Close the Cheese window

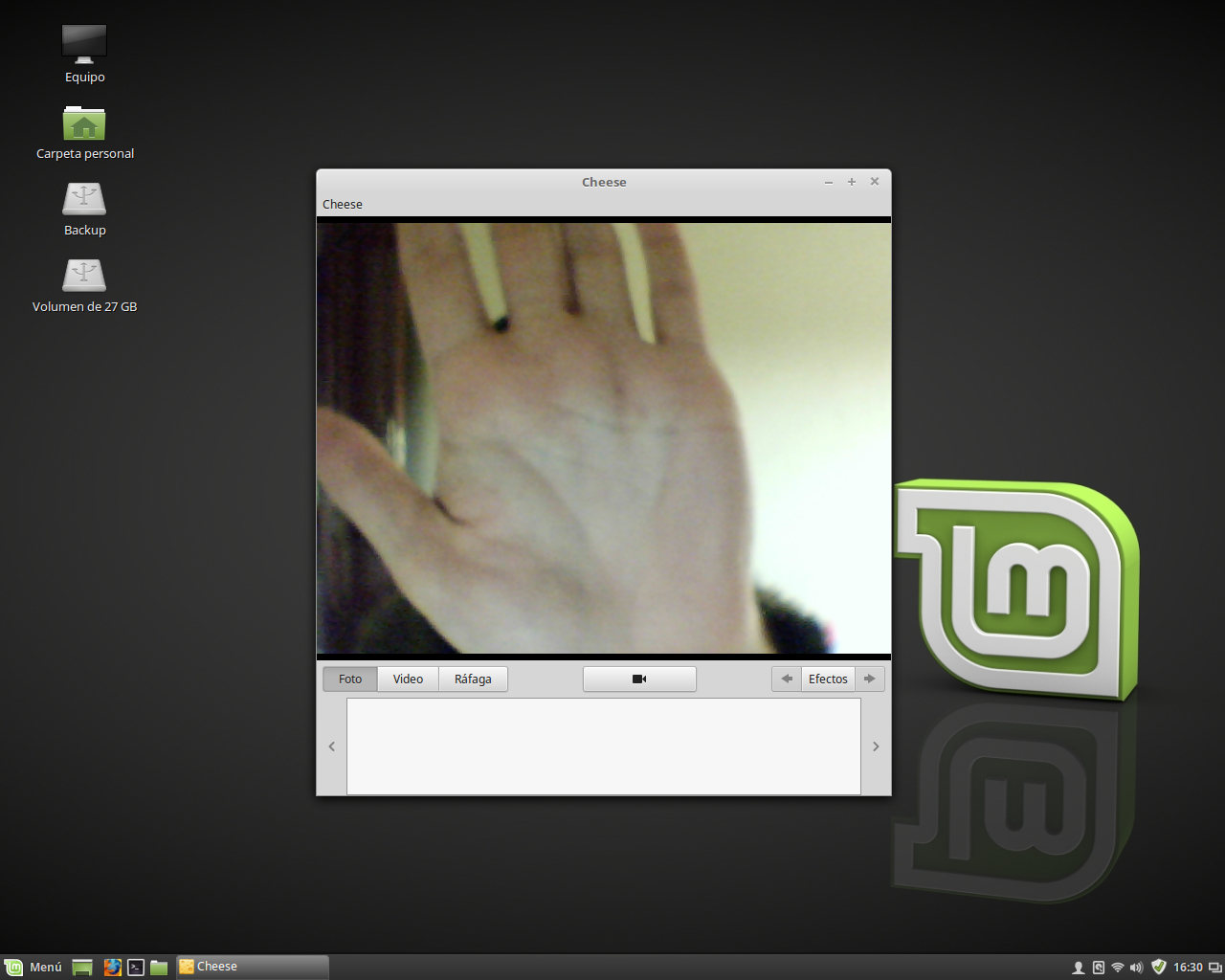(x=875, y=182)
